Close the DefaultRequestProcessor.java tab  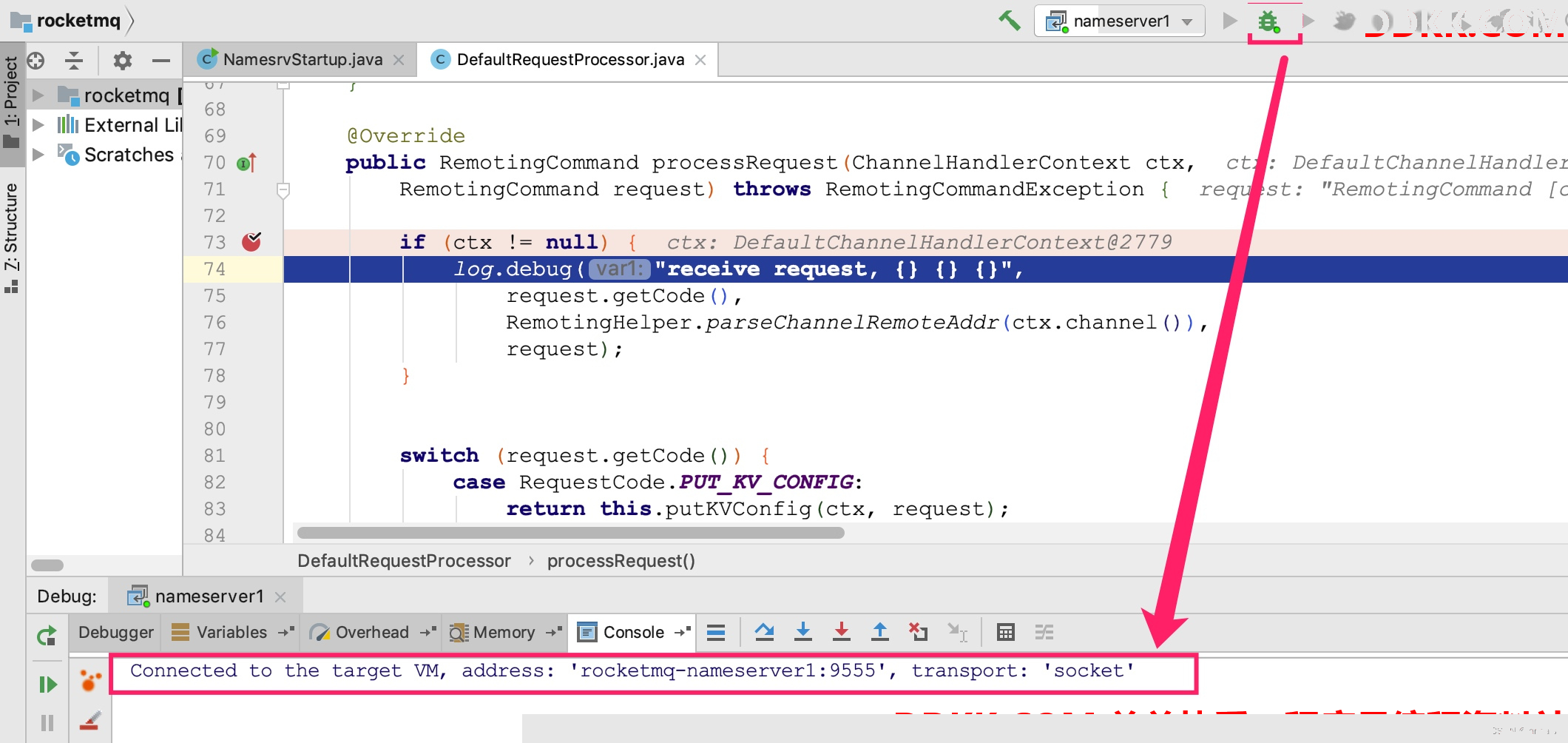click(x=700, y=60)
